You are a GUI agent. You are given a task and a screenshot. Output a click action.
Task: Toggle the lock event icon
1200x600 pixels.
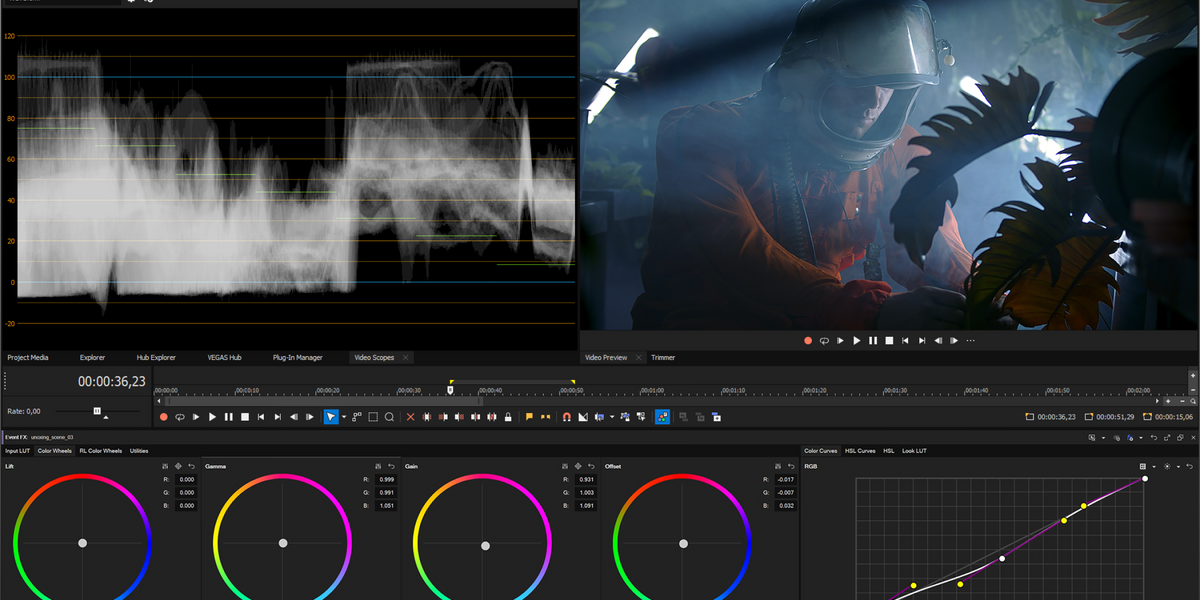(x=508, y=417)
